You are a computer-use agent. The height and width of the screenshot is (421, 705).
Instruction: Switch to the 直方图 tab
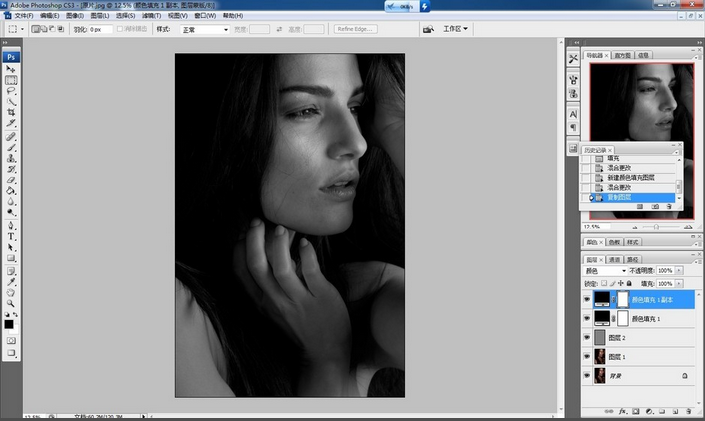pos(622,55)
